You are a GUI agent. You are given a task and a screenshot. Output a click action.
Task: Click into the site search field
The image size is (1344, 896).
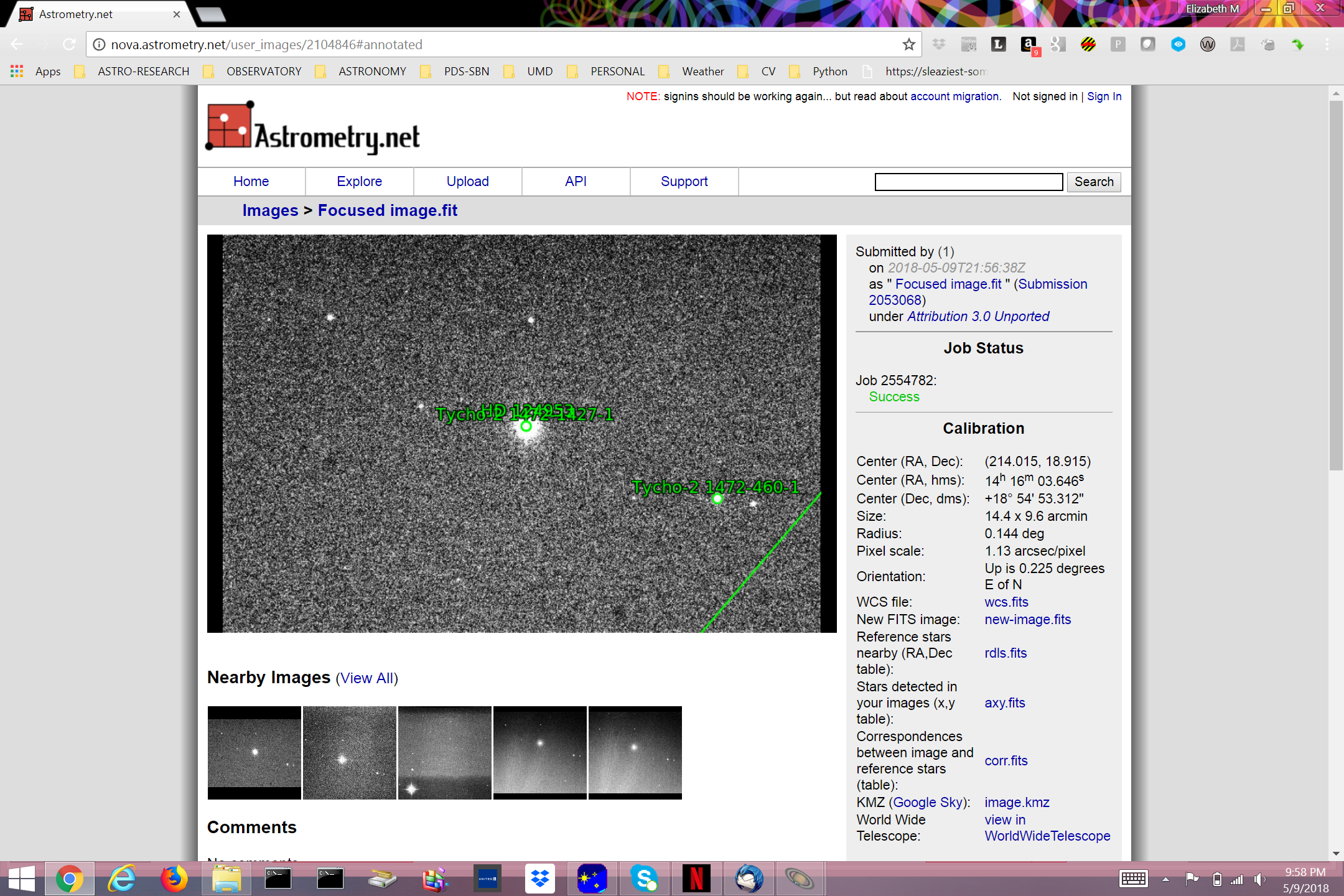pyautogui.click(x=968, y=182)
